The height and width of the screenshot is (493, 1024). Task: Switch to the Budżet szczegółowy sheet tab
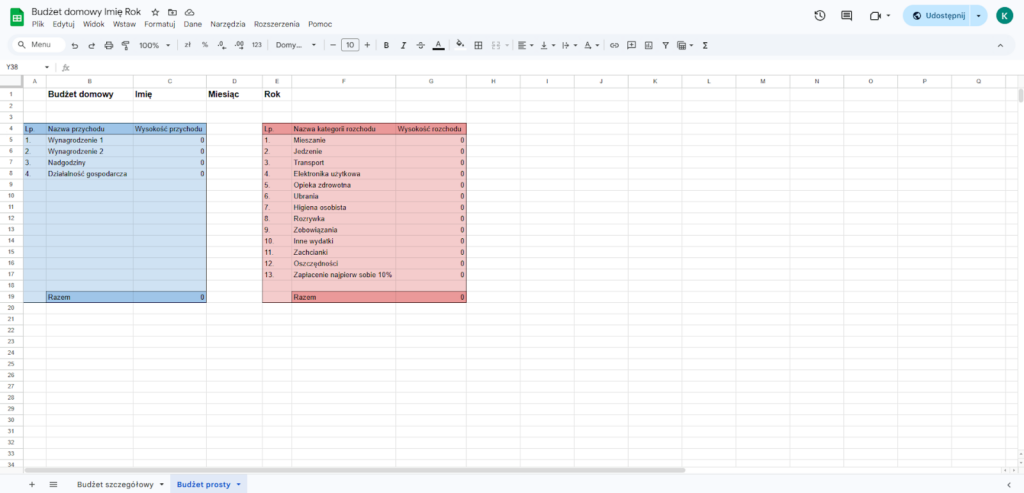pos(116,484)
